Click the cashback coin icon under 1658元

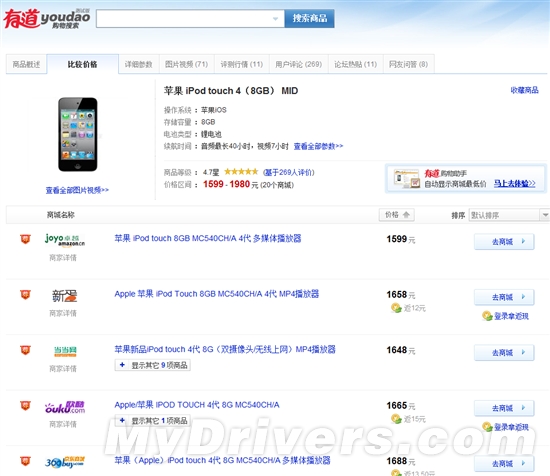pyautogui.click(x=396, y=308)
